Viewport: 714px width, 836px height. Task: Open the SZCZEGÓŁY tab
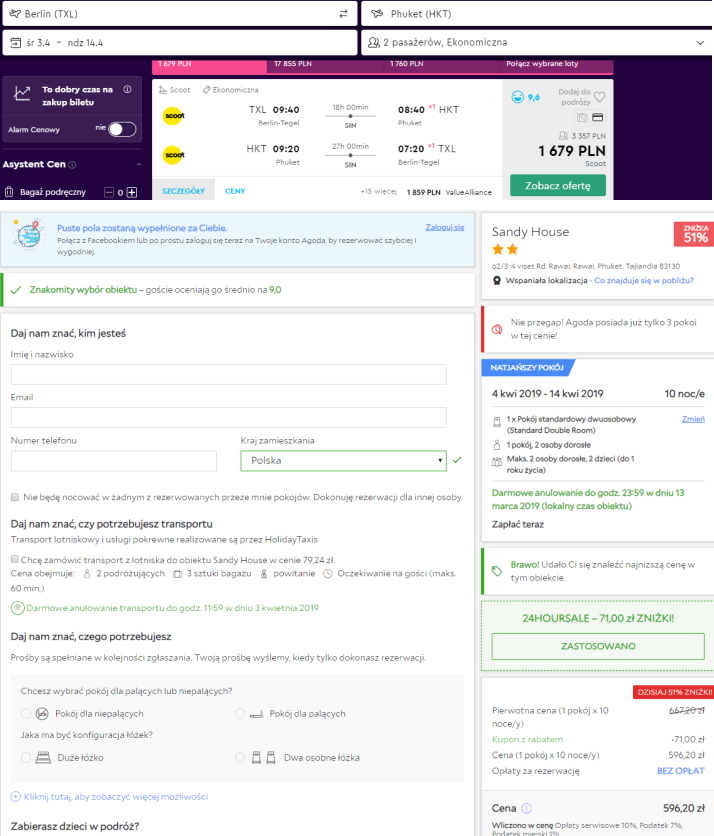pyautogui.click(x=183, y=190)
